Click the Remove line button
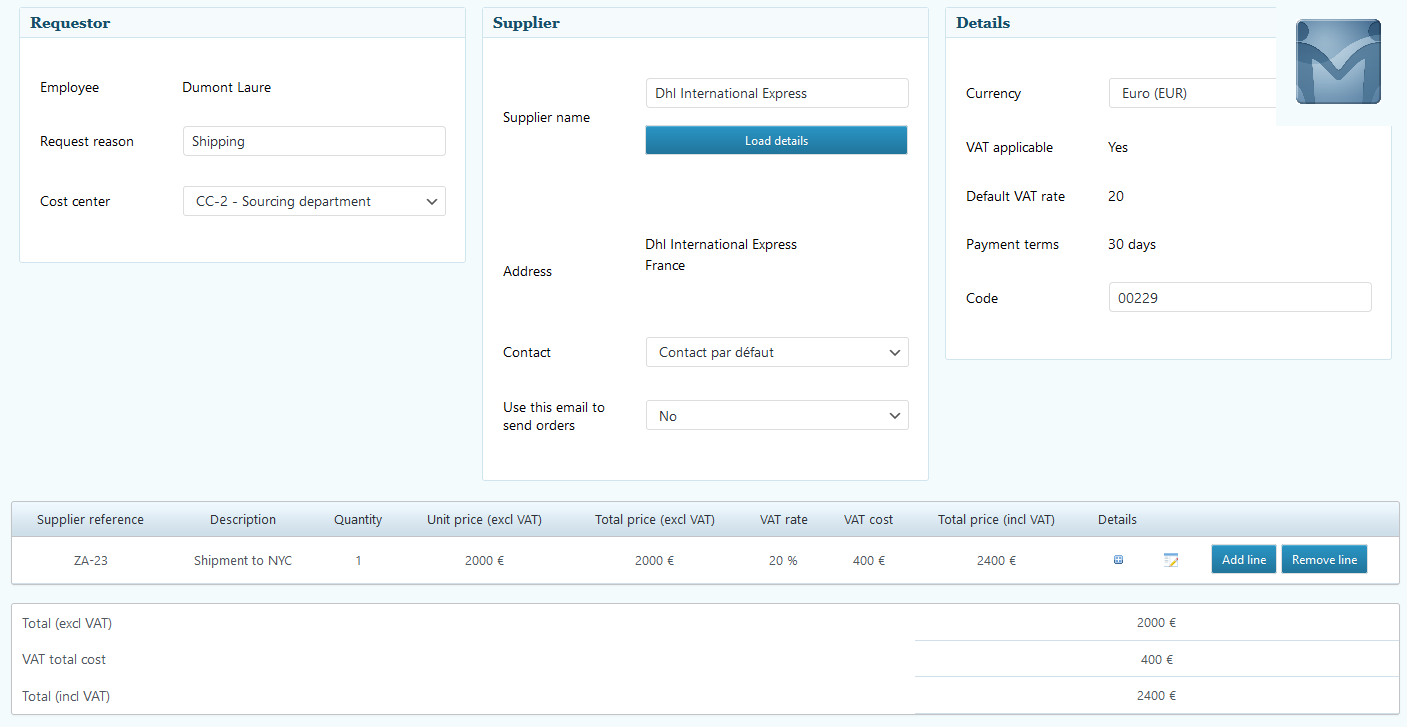The image size is (1407, 727). pos(1324,560)
